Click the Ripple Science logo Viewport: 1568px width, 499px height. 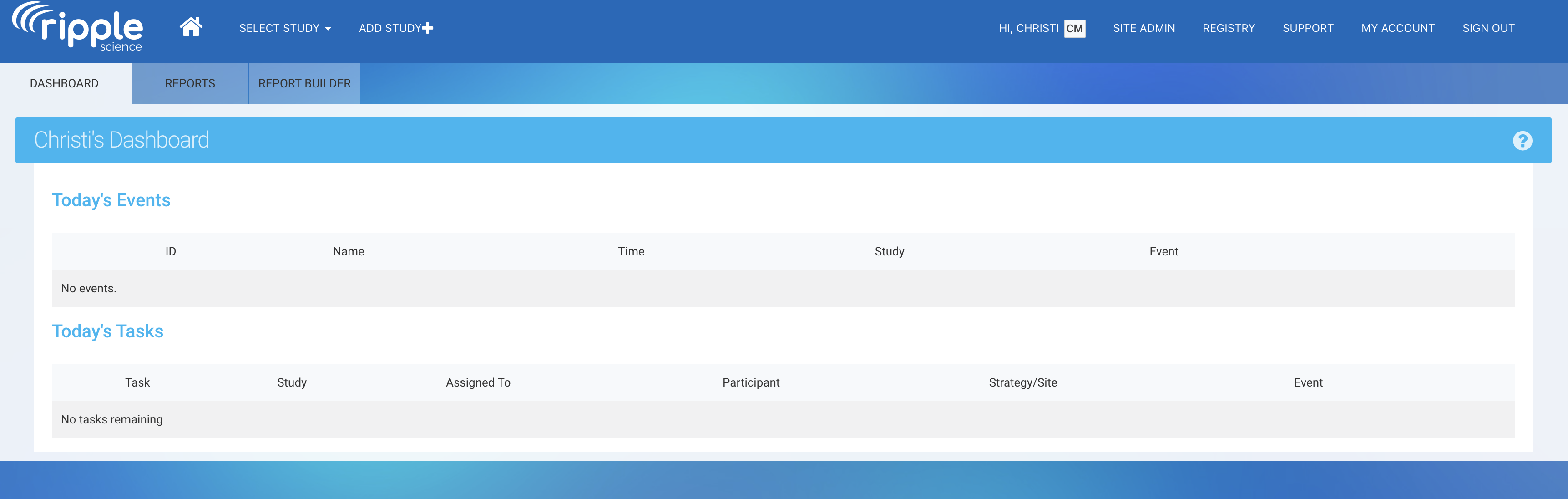click(x=77, y=27)
